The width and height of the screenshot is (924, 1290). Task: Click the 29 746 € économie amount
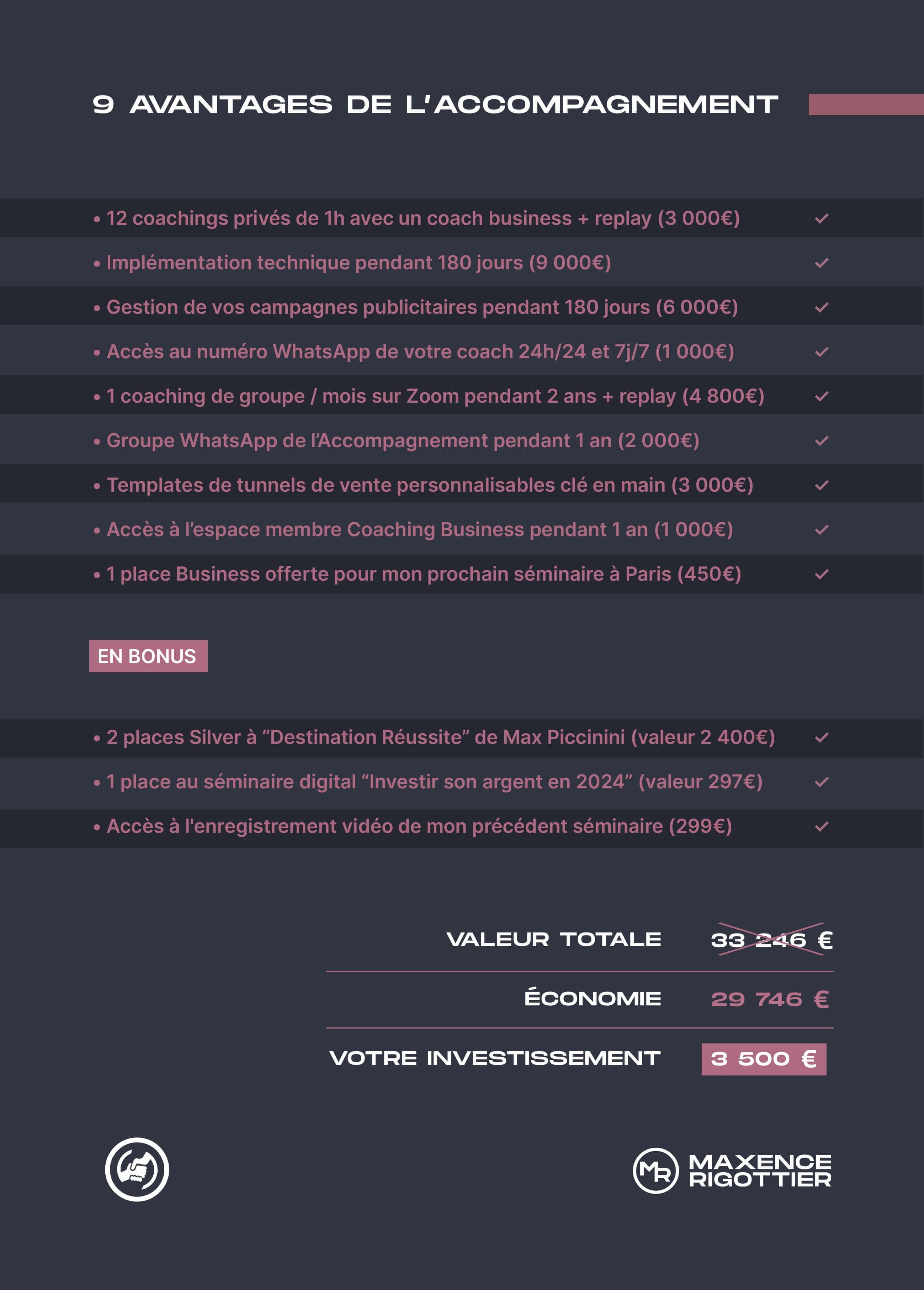(x=770, y=999)
